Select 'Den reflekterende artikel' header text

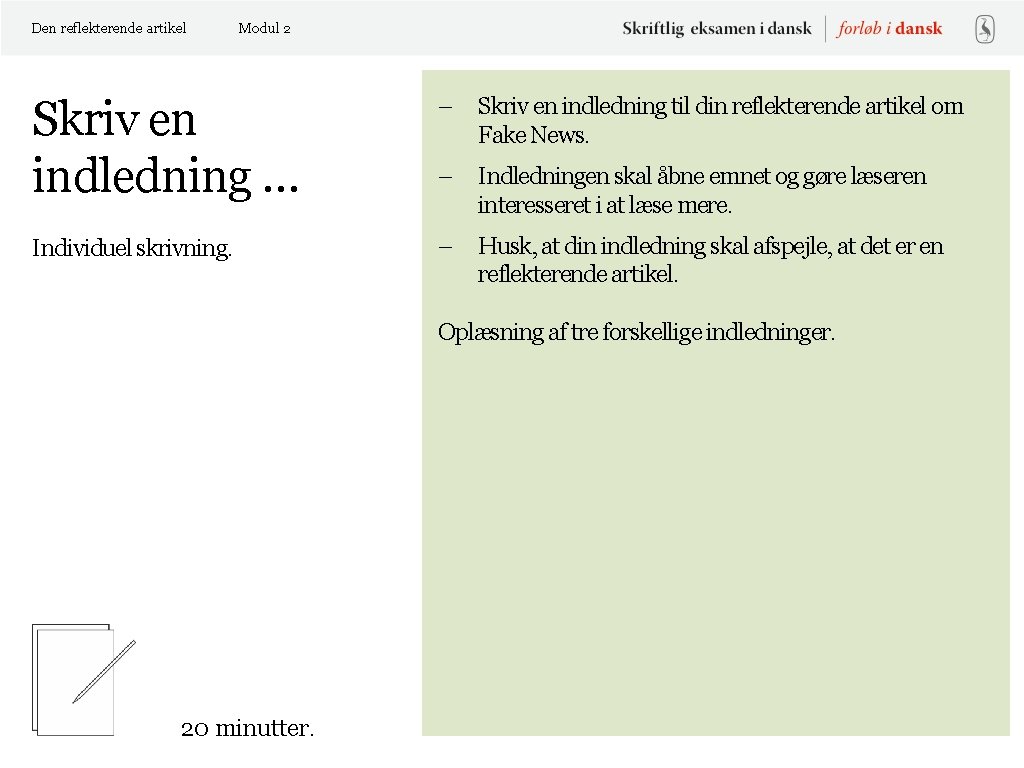[x=108, y=28]
